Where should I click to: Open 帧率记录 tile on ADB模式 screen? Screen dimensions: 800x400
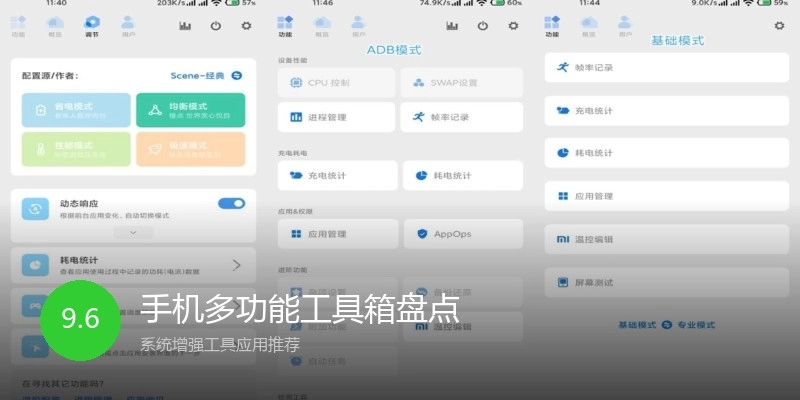click(462, 117)
